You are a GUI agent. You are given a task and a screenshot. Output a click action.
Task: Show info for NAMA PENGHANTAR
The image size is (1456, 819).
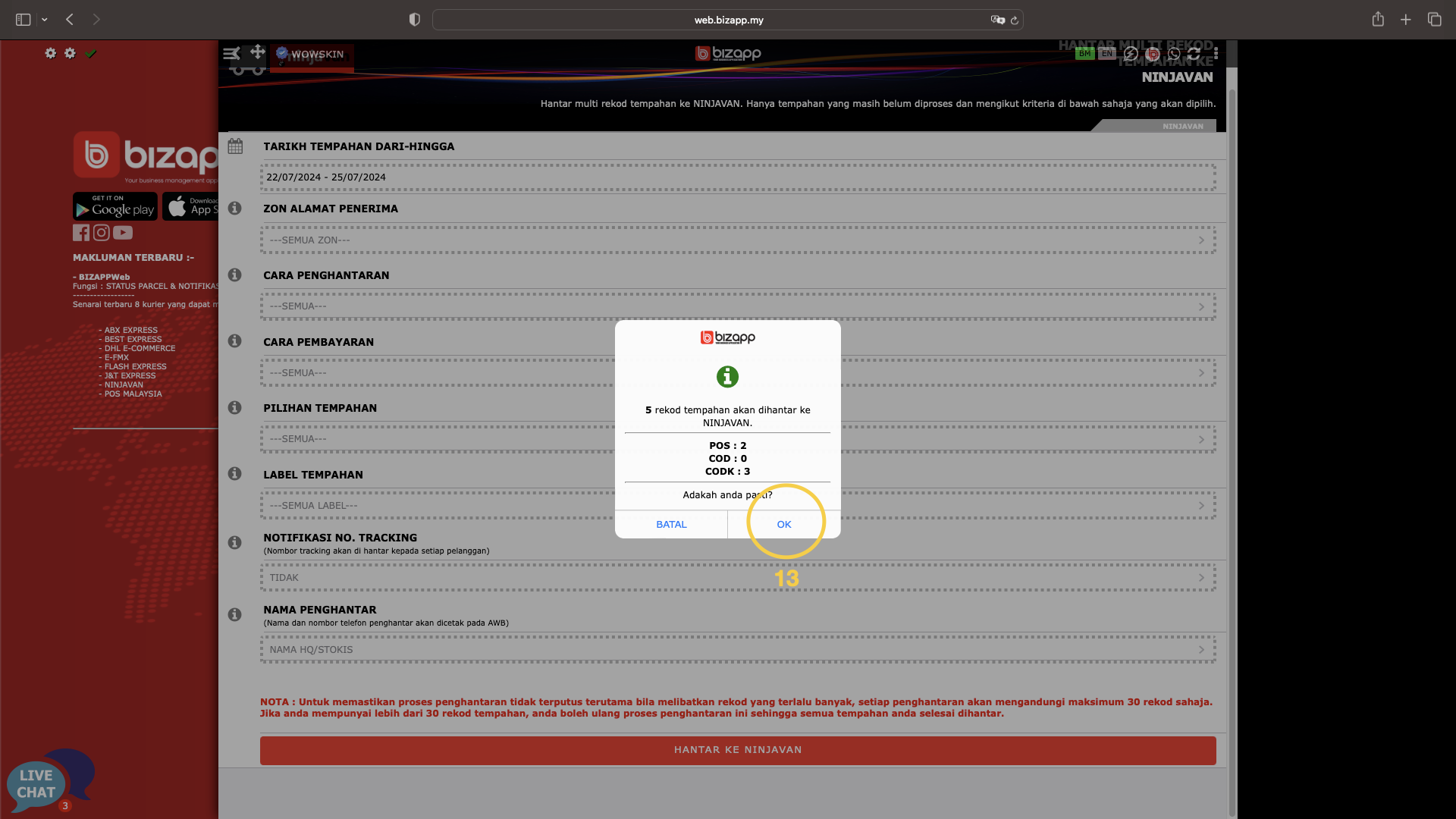pos(235,614)
